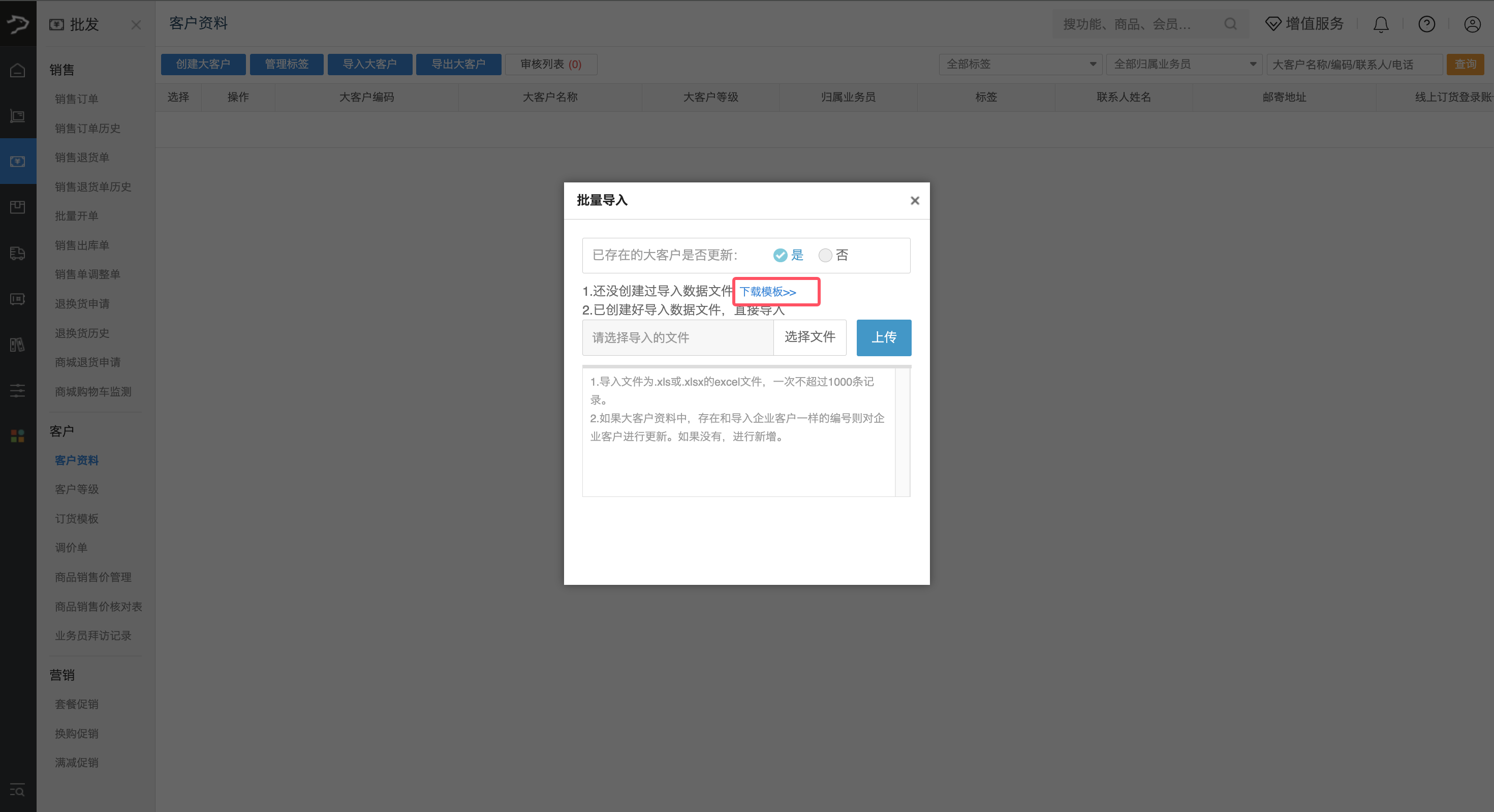Select 是 for updating existing customers
Viewport: 1494px width, 812px height.
[780, 255]
